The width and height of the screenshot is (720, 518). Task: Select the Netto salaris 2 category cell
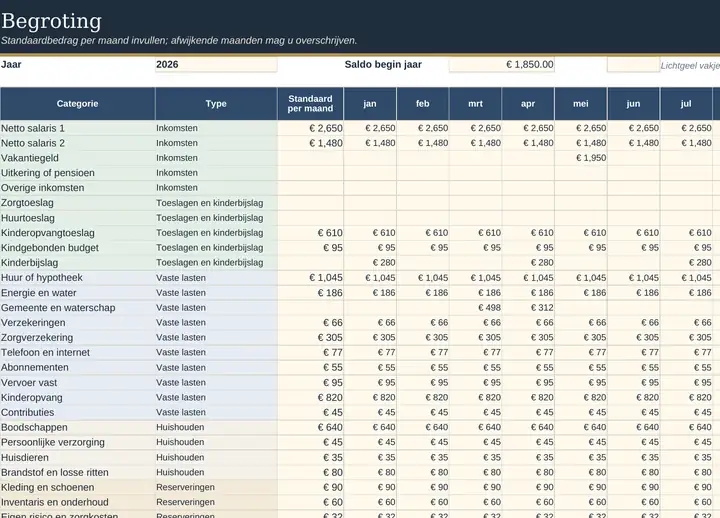pyautogui.click(x=78, y=143)
